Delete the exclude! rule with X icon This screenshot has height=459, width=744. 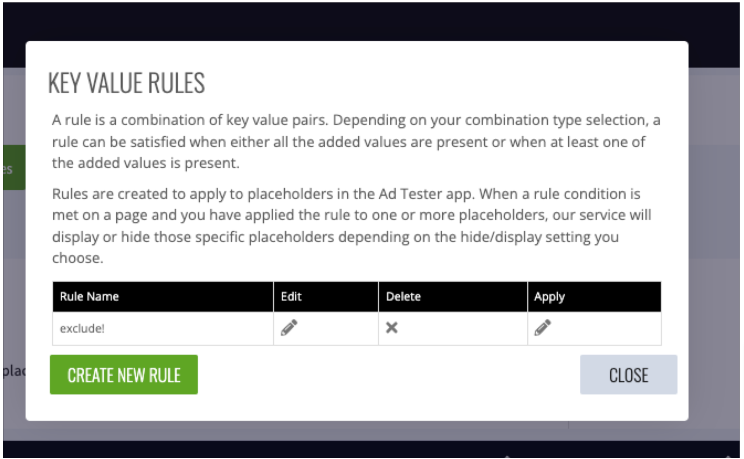pyautogui.click(x=392, y=328)
